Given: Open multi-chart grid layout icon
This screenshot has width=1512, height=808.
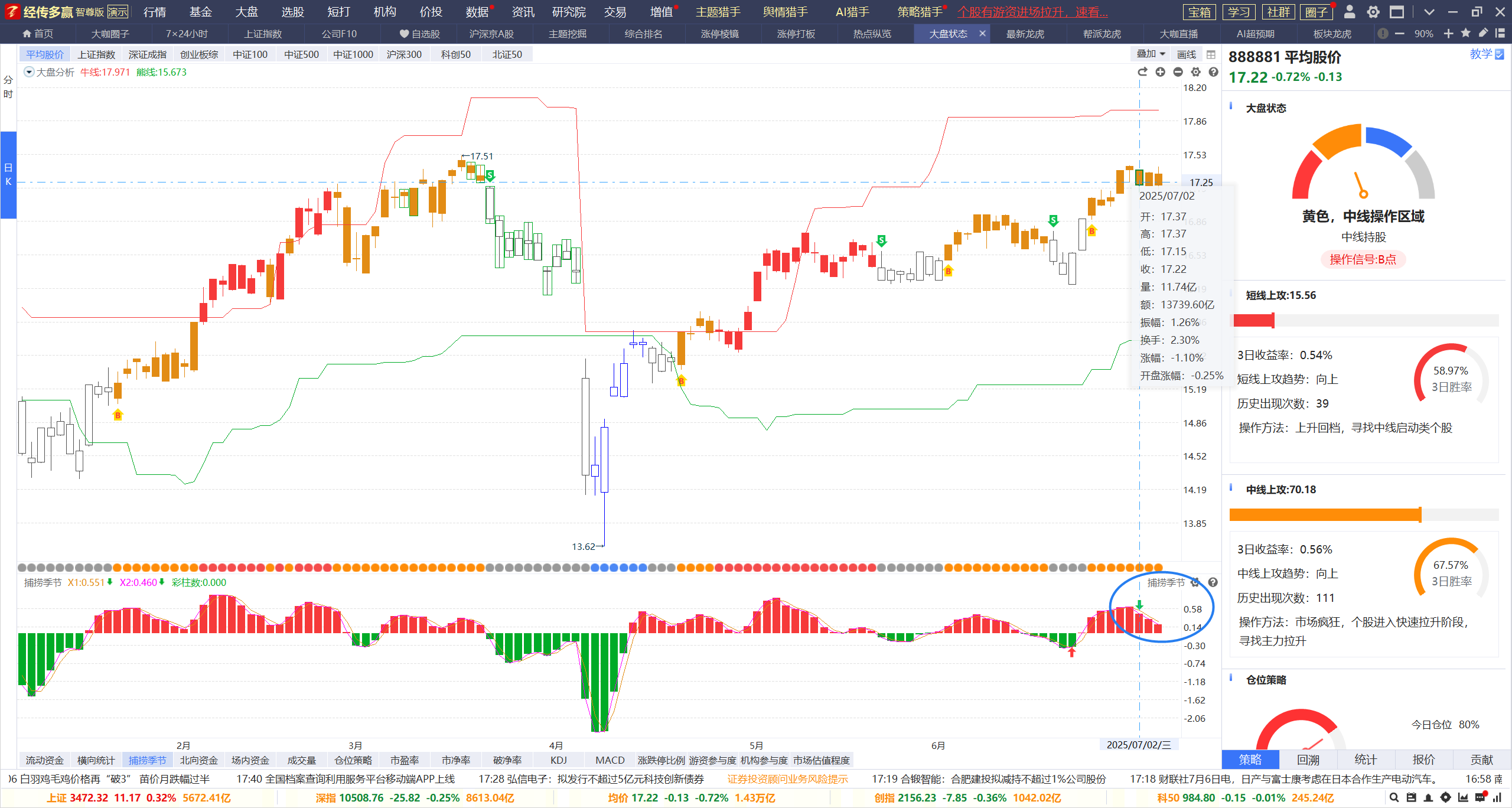Looking at the screenshot, I should pos(1211,54).
